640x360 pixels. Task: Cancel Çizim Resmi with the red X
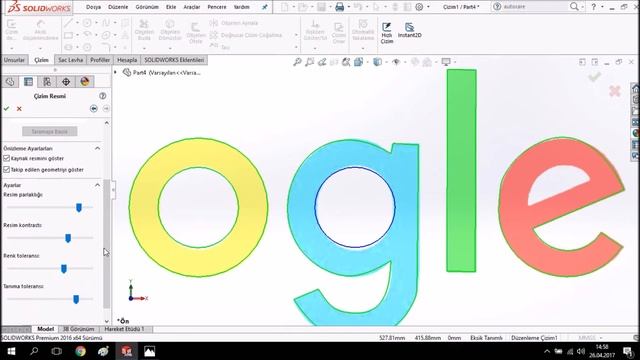19,109
